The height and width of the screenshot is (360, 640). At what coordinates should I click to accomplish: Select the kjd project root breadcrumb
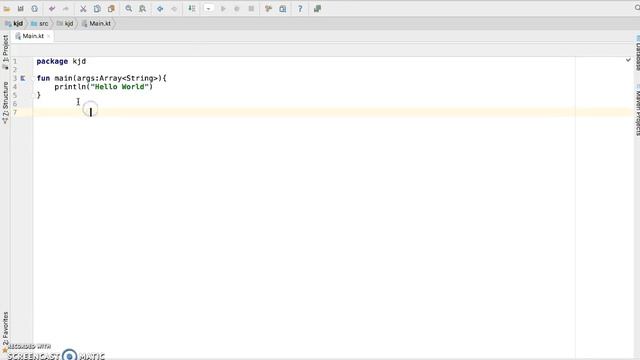click(x=14, y=24)
